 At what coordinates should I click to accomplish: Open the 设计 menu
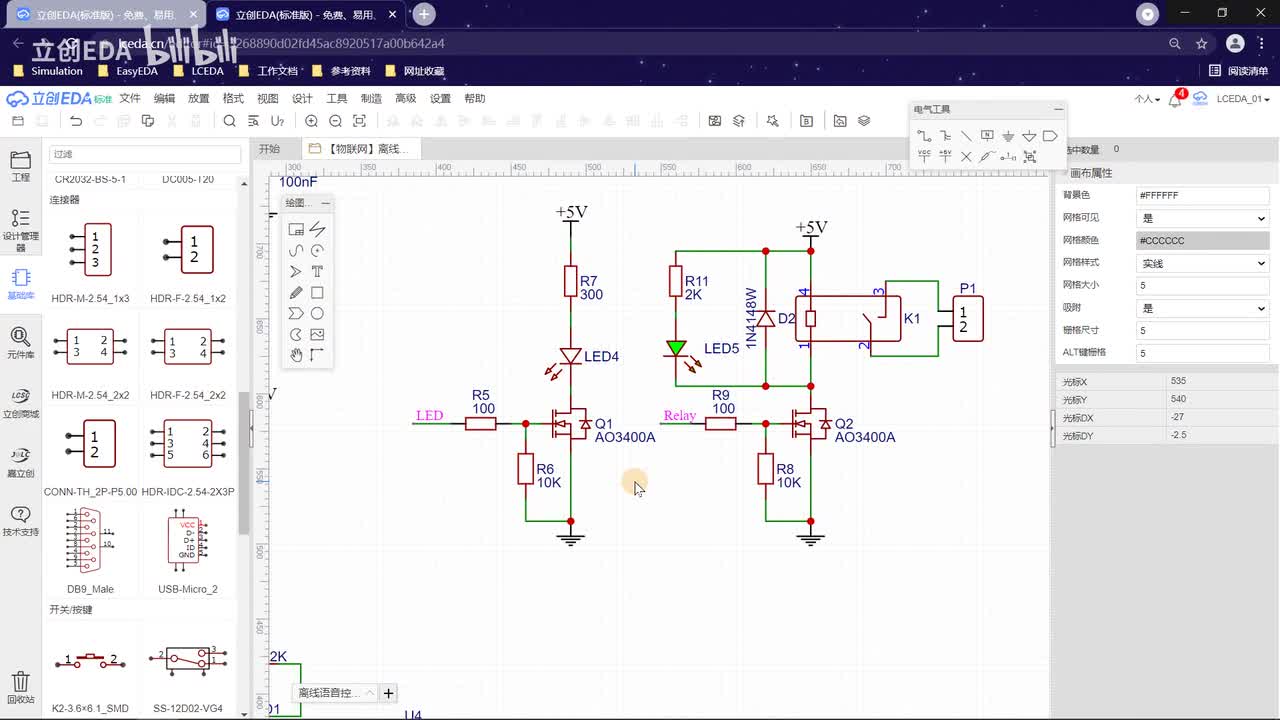(x=302, y=98)
